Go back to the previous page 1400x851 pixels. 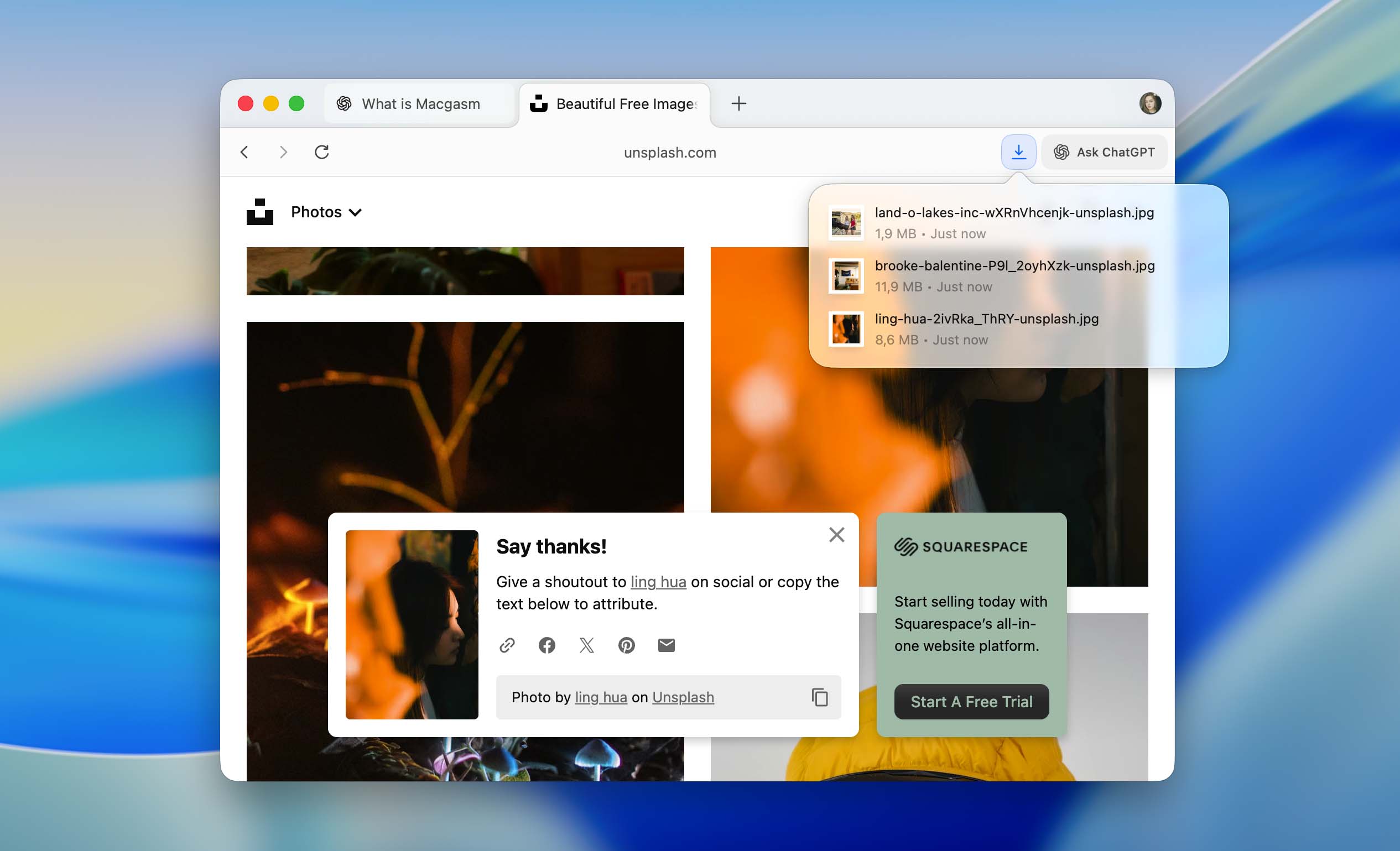(244, 152)
